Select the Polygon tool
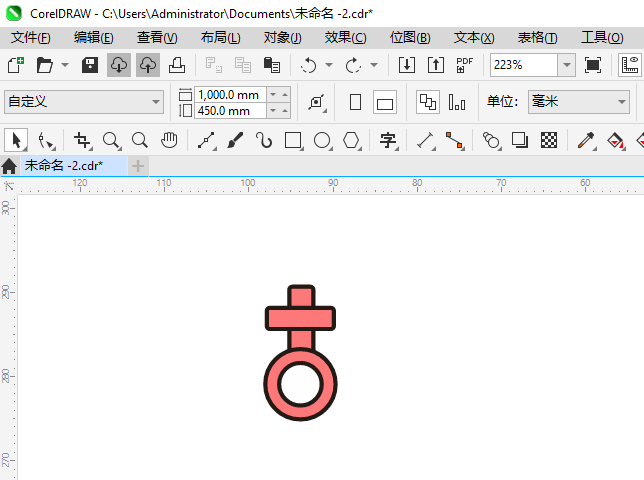The height and width of the screenshot is (480, 644). (x=352, y=140)
